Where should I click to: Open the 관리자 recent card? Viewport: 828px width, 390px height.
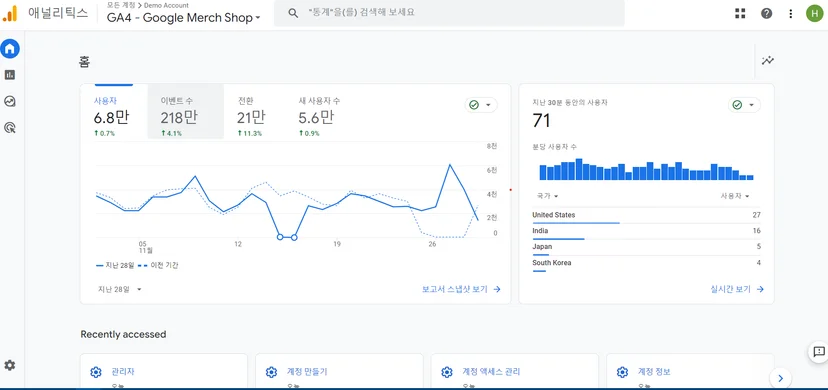click(164, 372)
